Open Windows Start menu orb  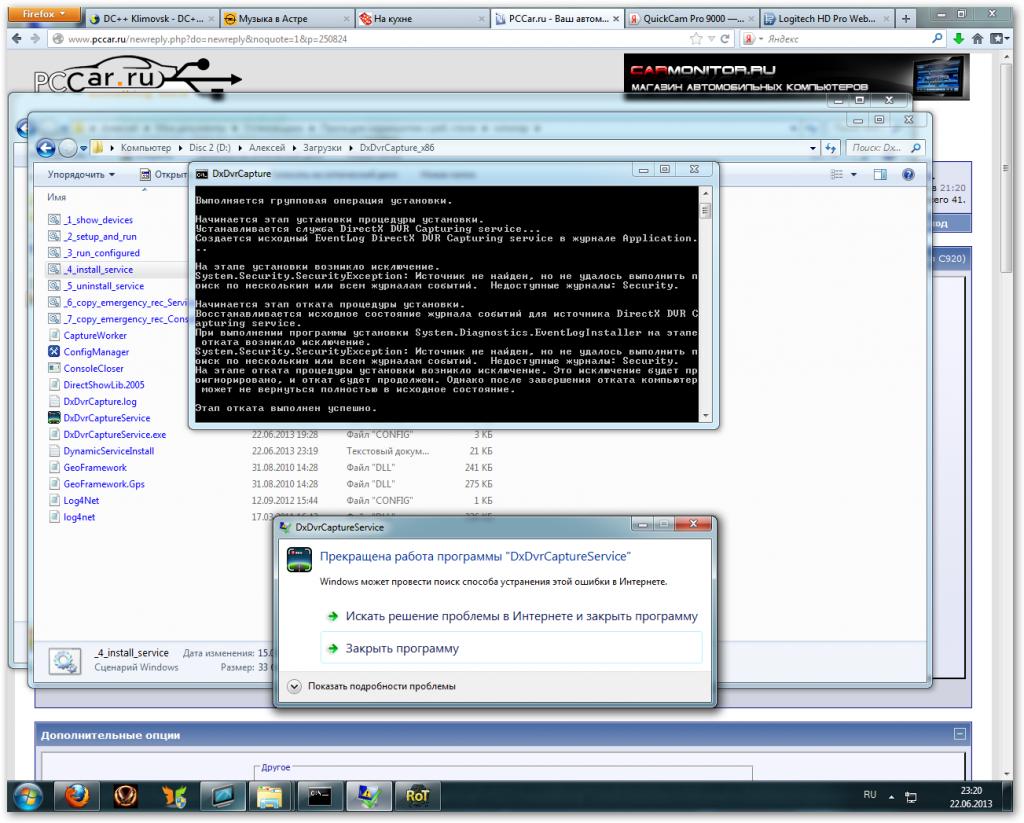tap(27, 796)
